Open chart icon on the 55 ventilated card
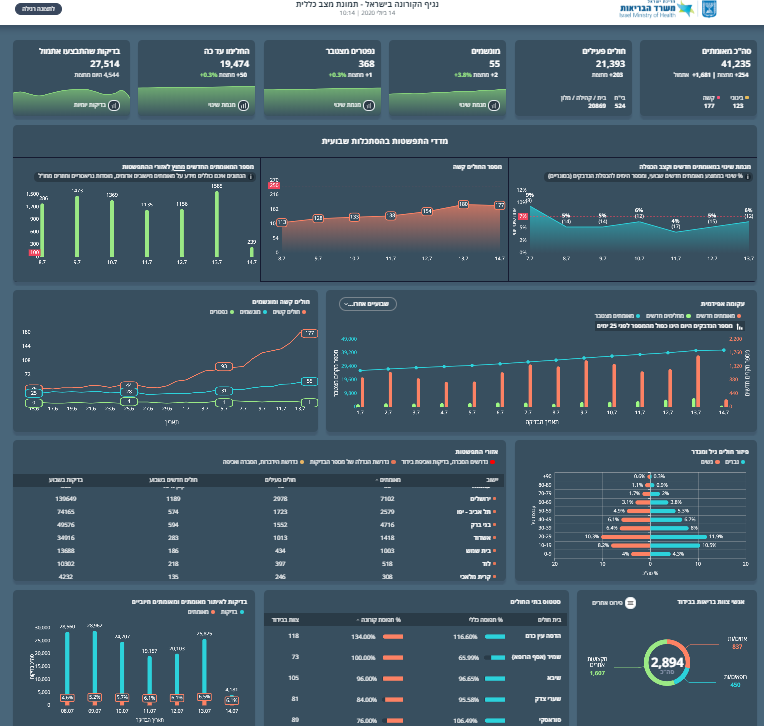764x726 pixels. click(x=494, y=105)
